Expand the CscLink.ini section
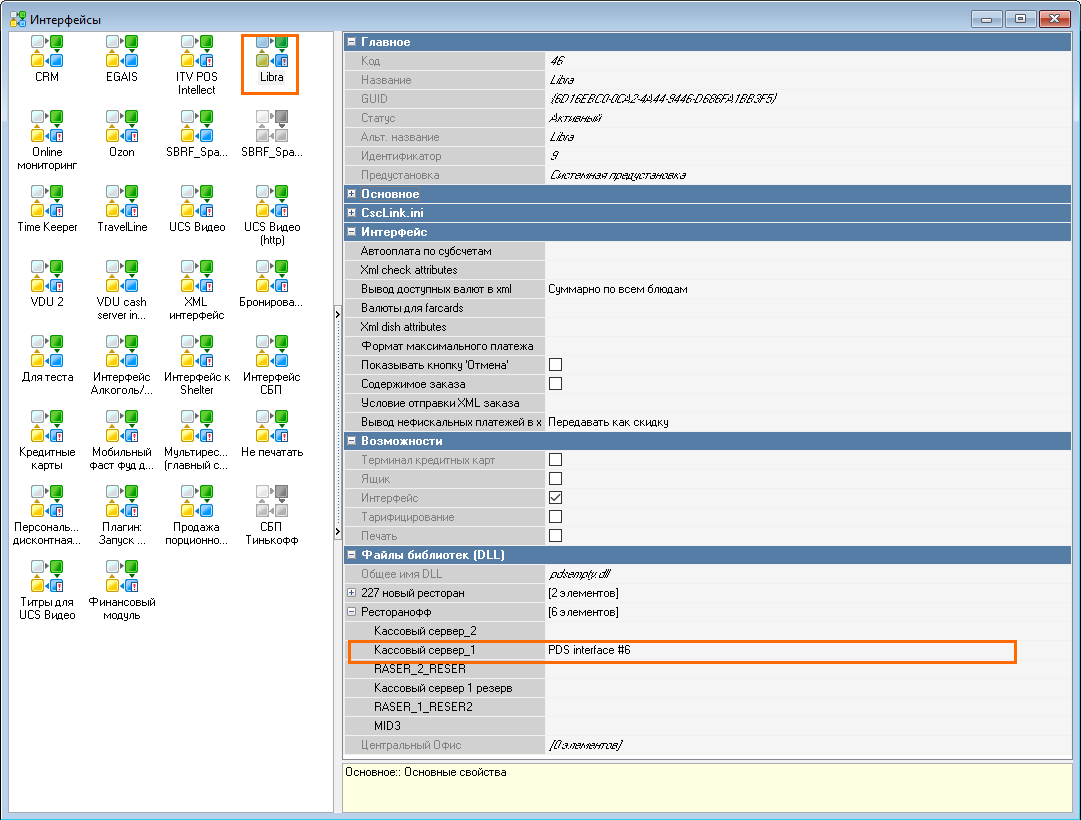 (x=351, y=213)
